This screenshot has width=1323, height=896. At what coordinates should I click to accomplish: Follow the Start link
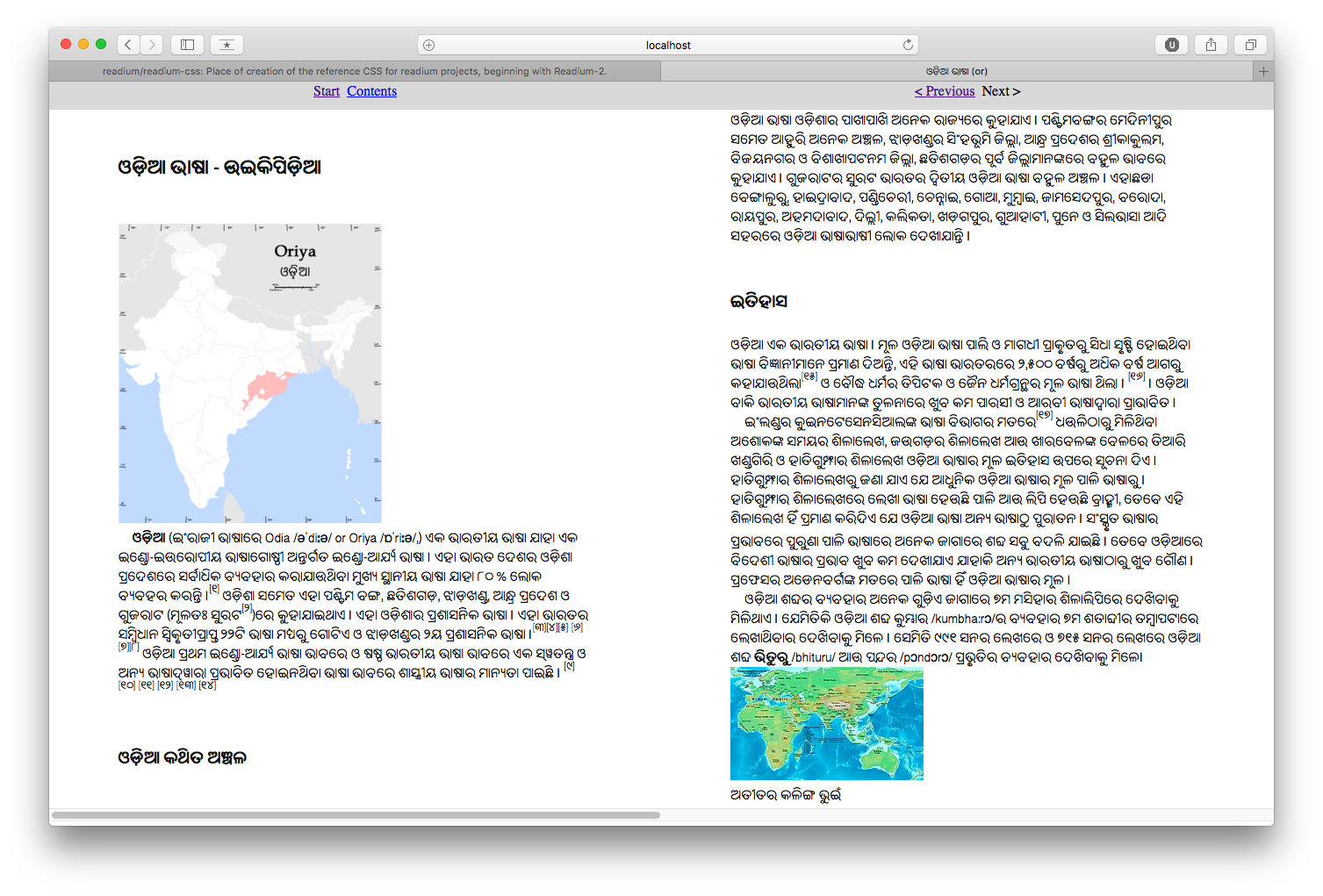(x=327, y=91)
